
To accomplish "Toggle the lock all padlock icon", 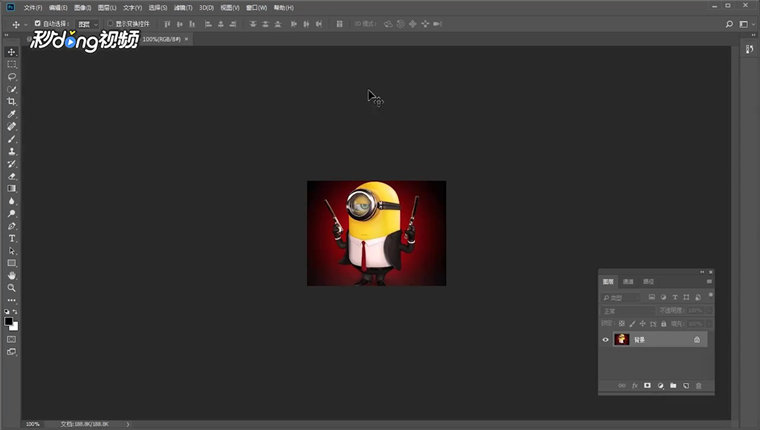I will pos(664,324).
